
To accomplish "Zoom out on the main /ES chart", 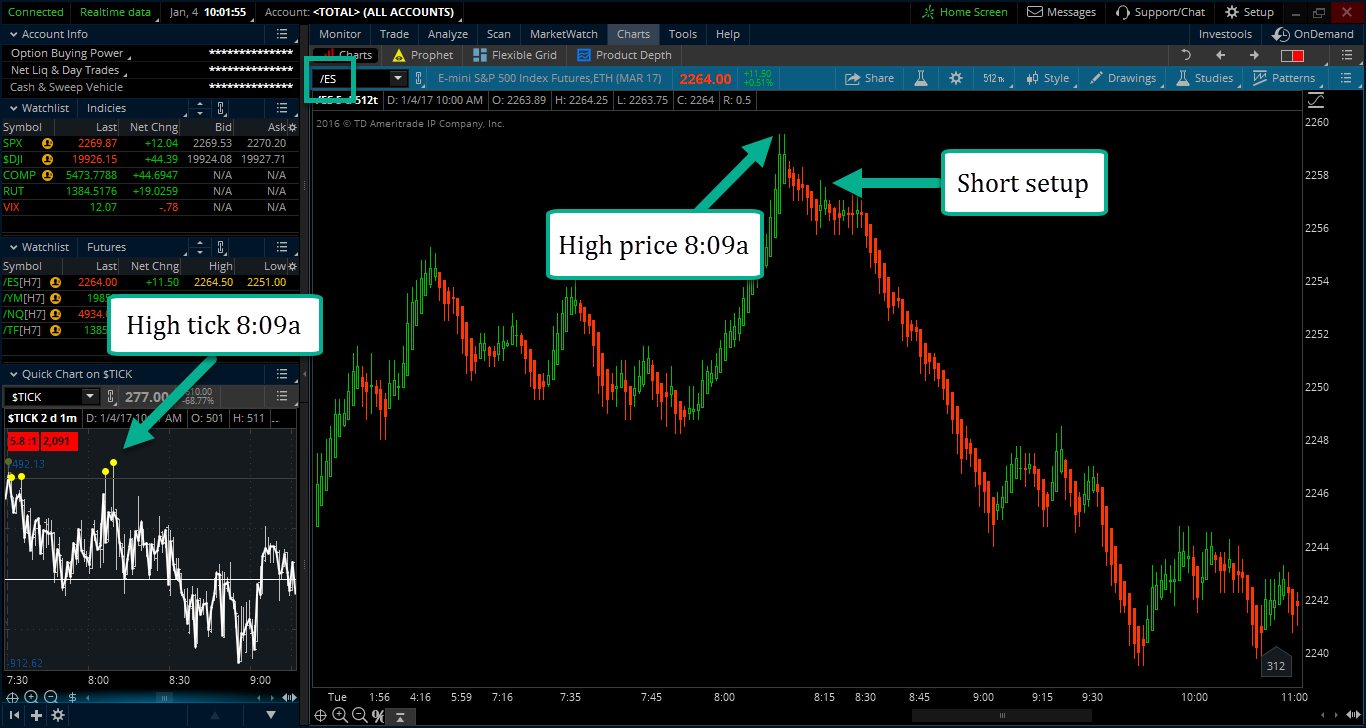I will 359,715.
